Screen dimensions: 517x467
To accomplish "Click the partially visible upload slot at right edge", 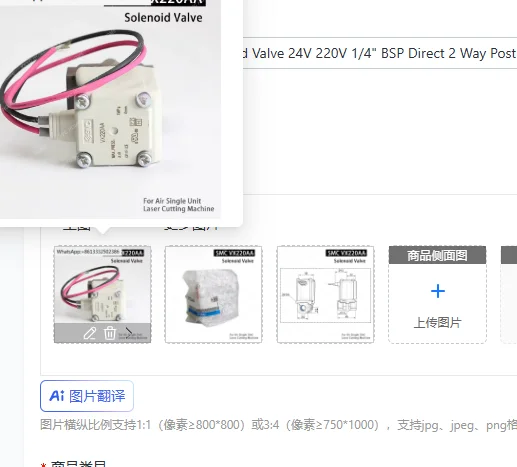I will pyautogui.click(x=509, y=294).
